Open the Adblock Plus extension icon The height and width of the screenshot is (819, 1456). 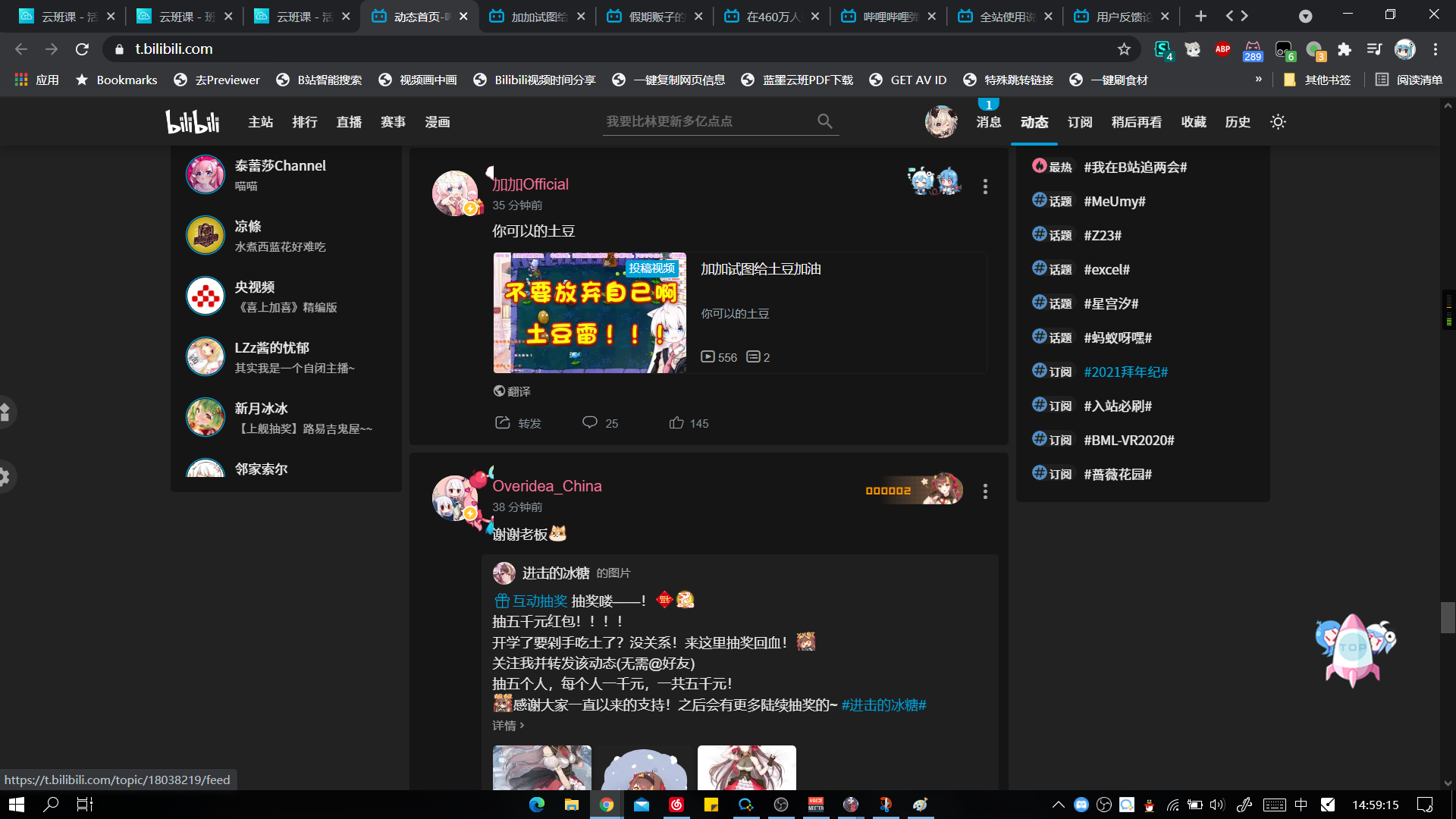1222,49
